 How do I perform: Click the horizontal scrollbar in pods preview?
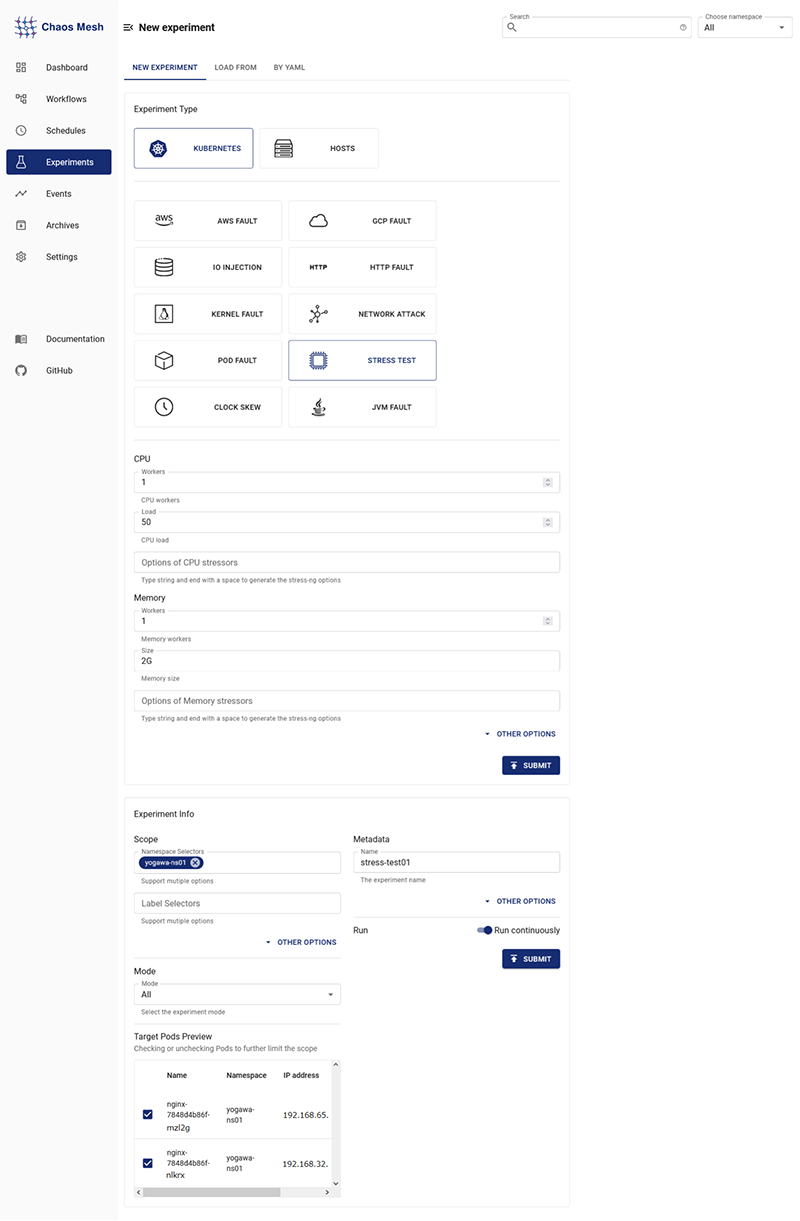point(211,1192)
